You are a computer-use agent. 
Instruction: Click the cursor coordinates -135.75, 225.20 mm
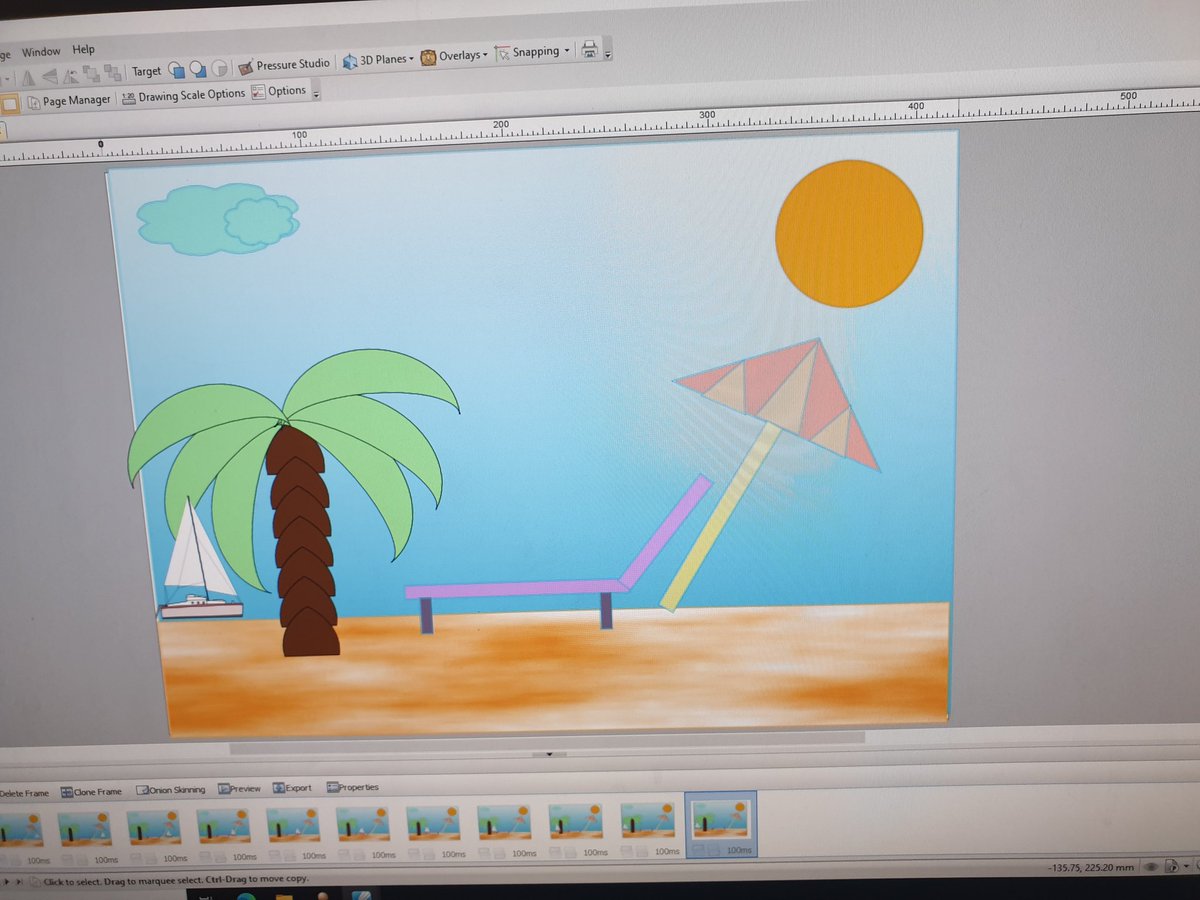coord(1093,869)
